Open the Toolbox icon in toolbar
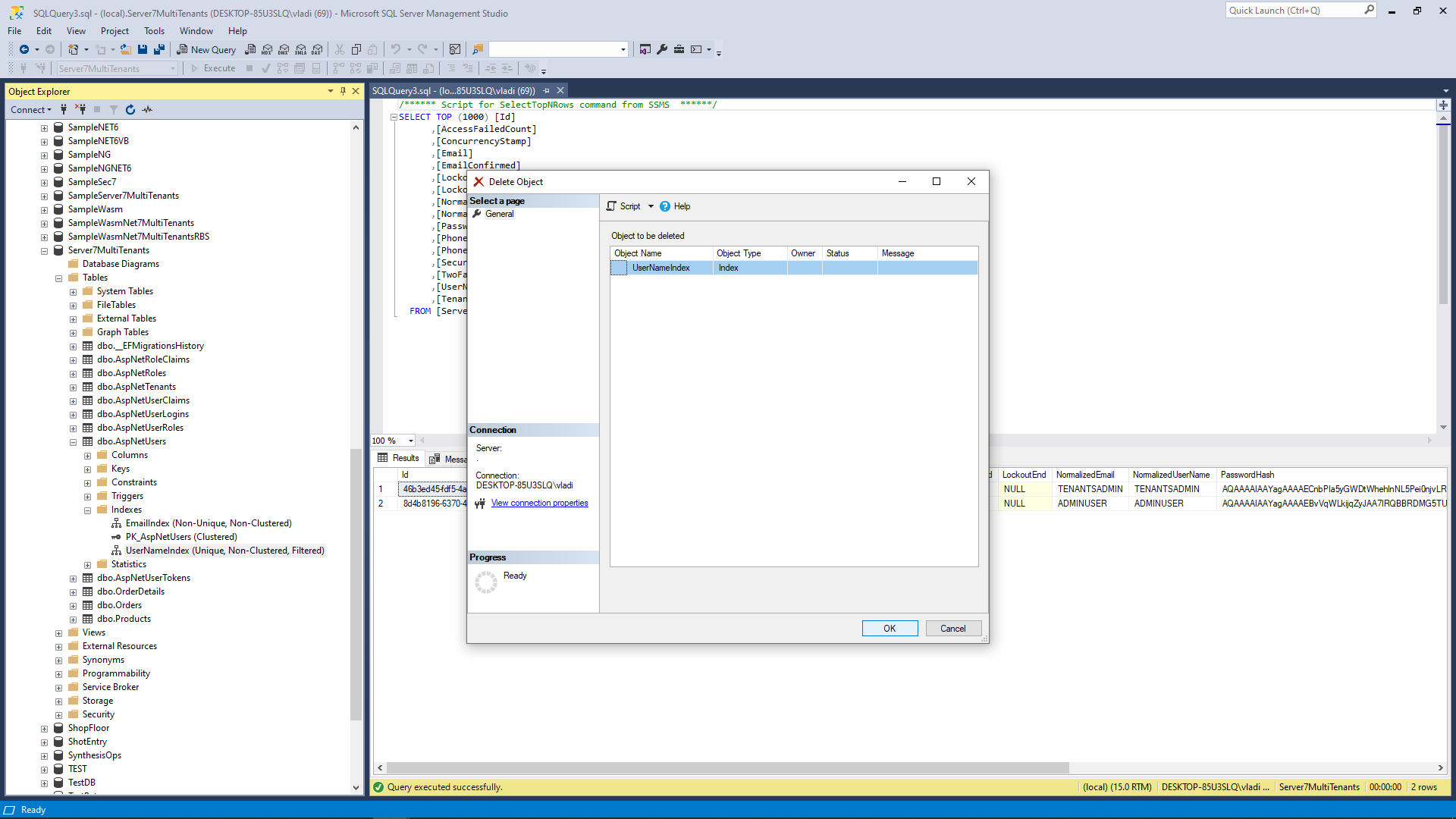This screenshot has height=819, width=1456. (679, 49)
